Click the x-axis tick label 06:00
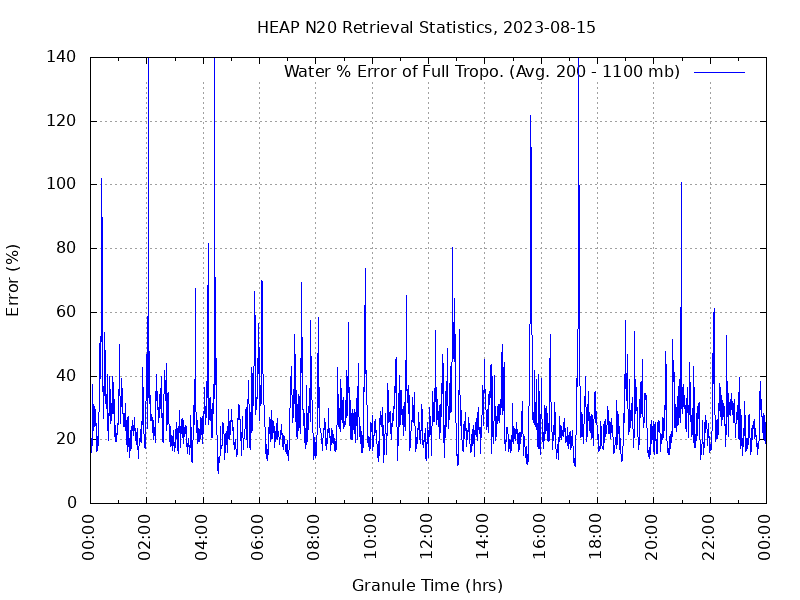 [x=257, y=537]
